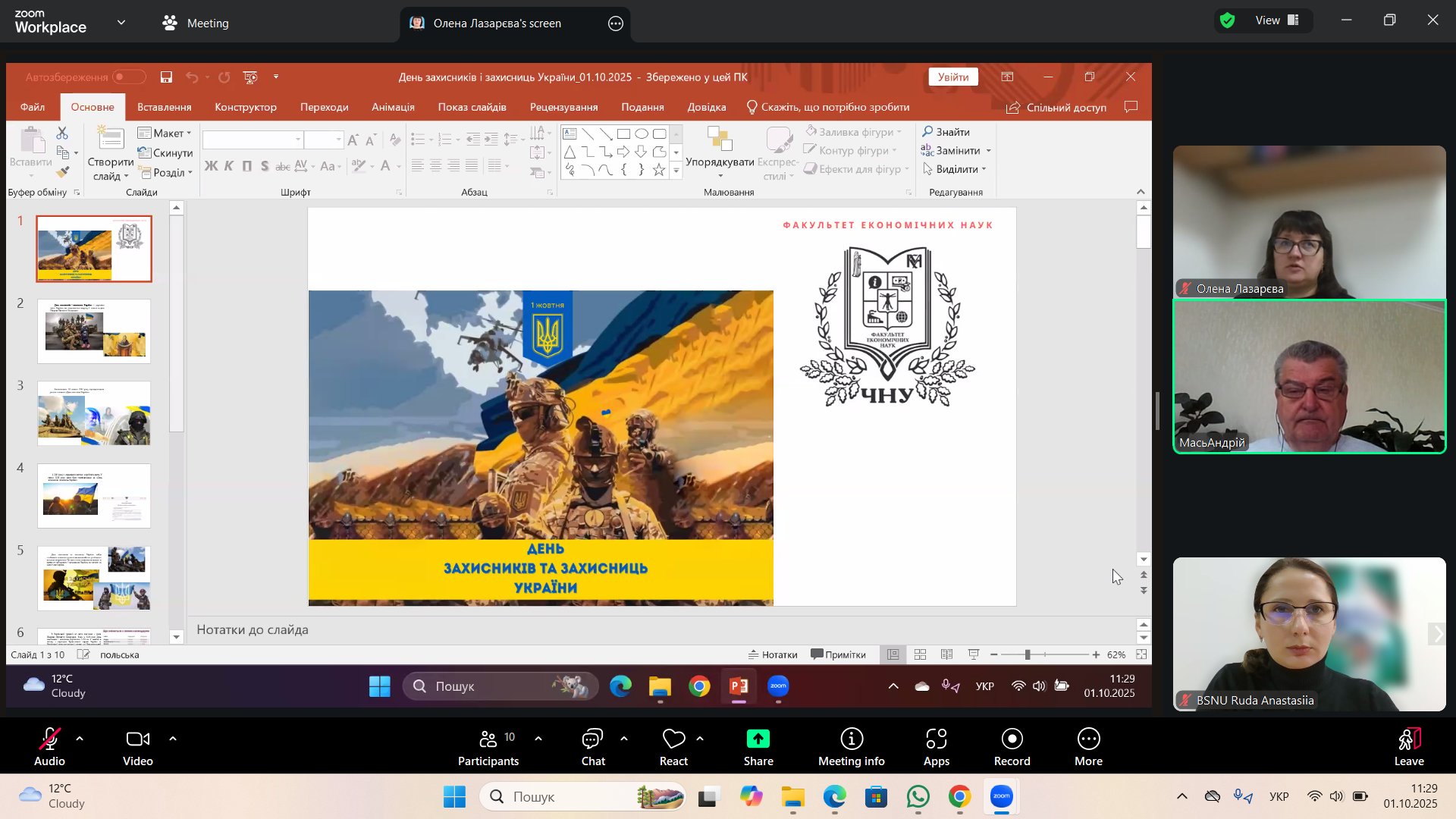This screenshot has height=819, width=1456.
Task: Open the Zoom Chat panel
Action: tap(592, 739)
